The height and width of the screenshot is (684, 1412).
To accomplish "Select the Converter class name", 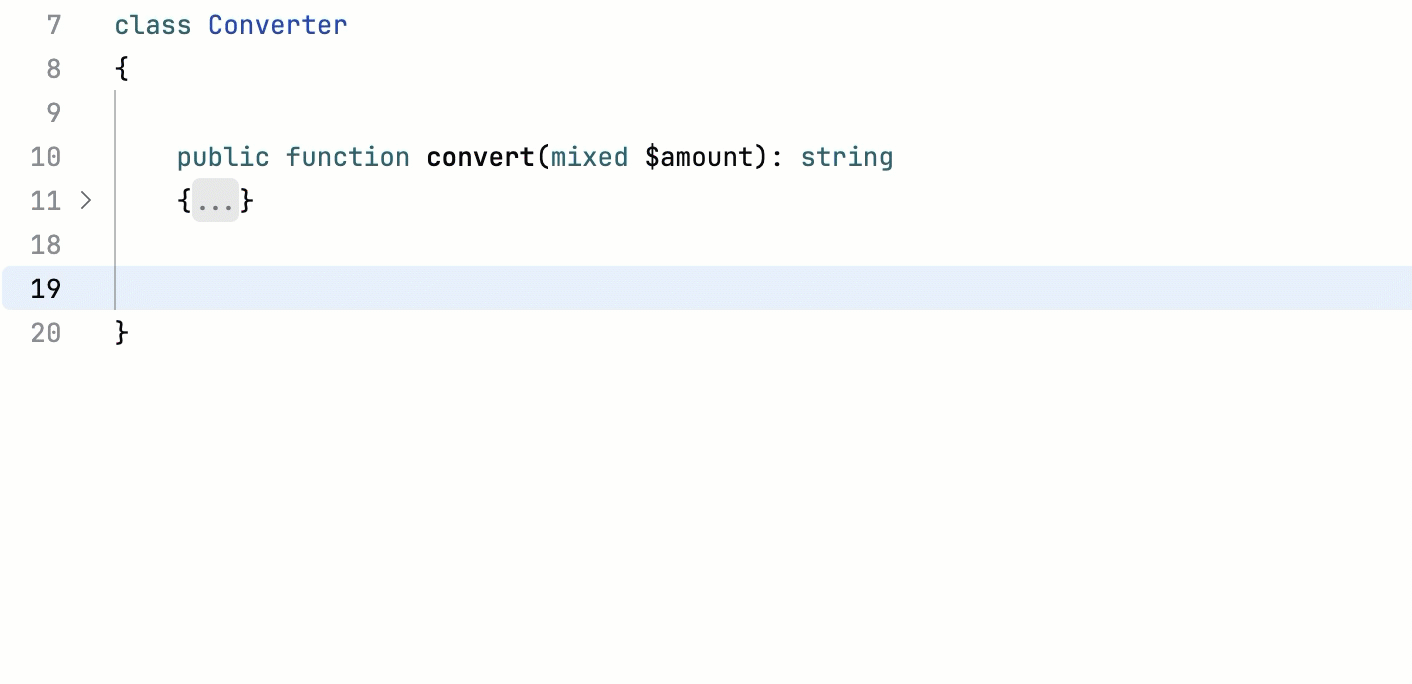I will click(x=277, y=25).
